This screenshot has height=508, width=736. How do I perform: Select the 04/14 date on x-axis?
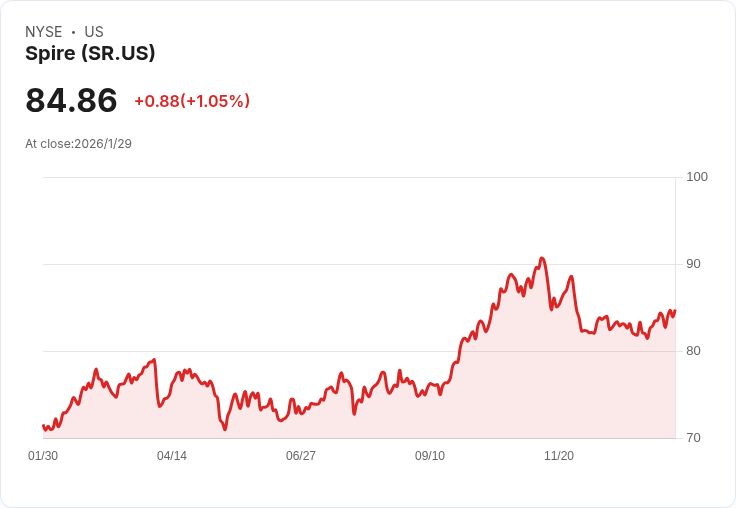click(172, 456)
